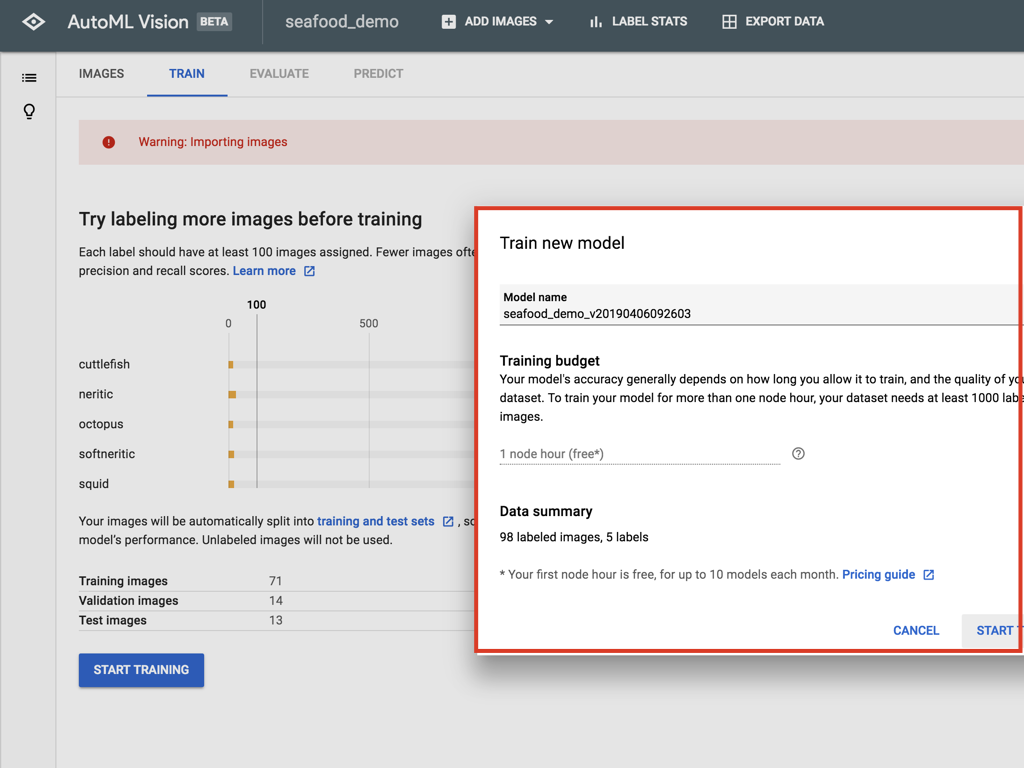Click the help question mark icon by node hour
Image resolution: width=1024 pixels, height=768 pixels.
coord(798,454)
